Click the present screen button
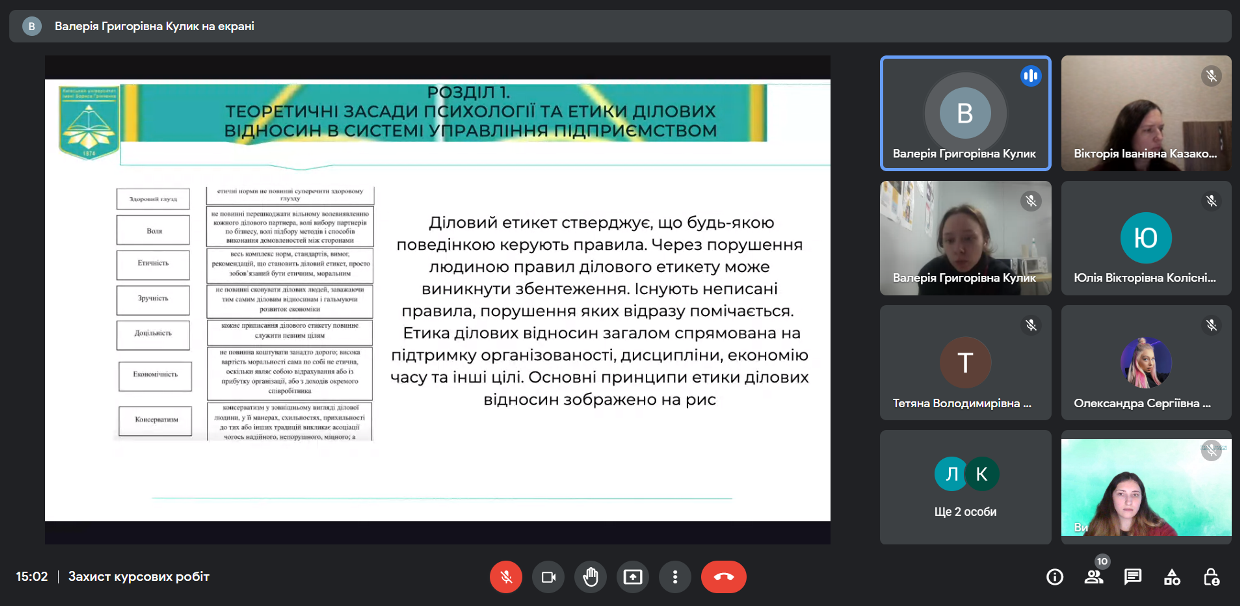The image size is (1240, 606). [x=632, y=577]
